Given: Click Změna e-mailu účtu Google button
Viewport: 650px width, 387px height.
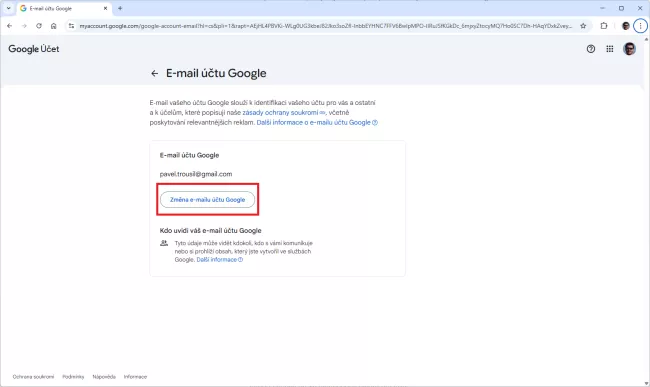Looking at the screenshot, I should click(207, 199).
